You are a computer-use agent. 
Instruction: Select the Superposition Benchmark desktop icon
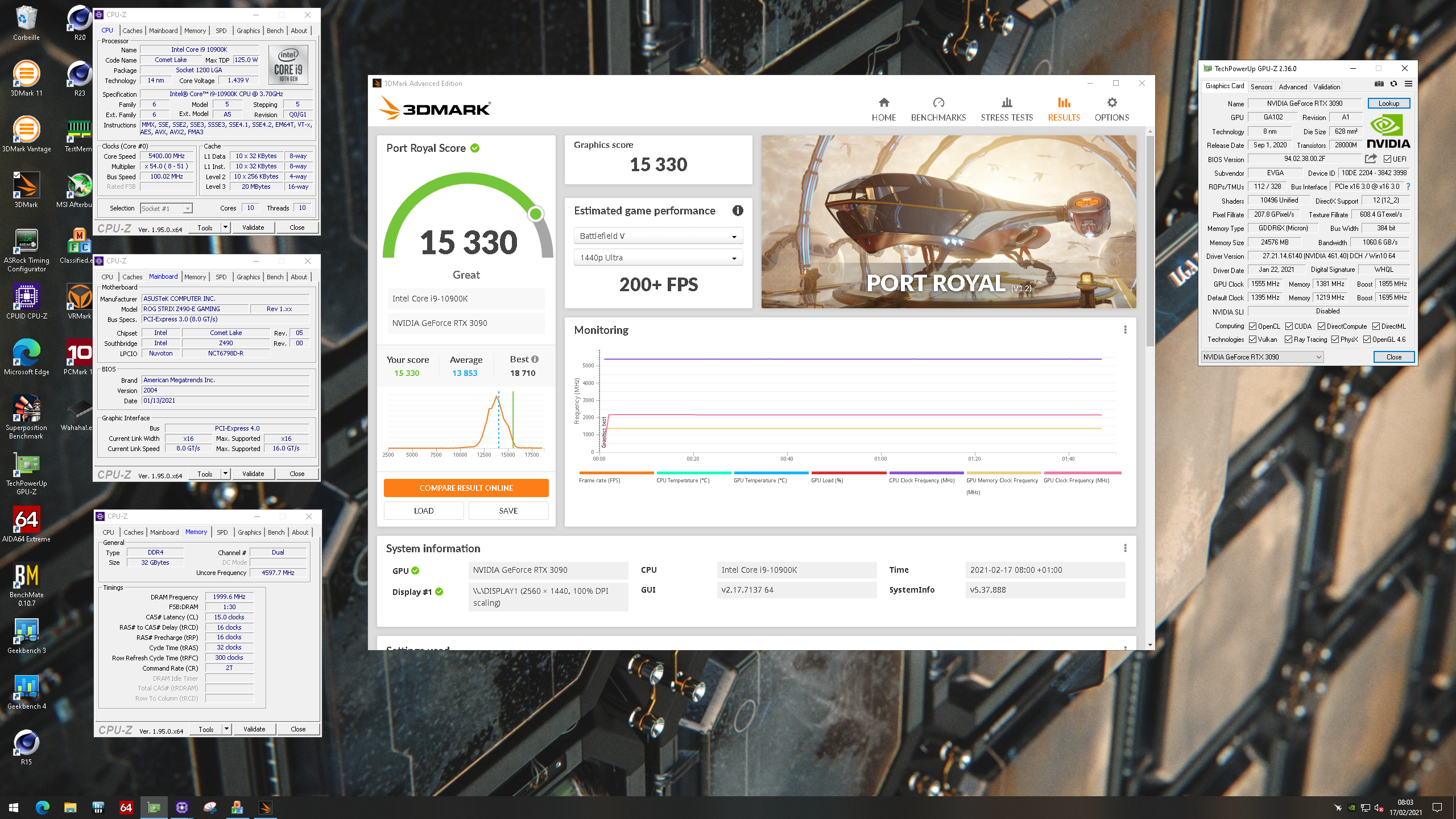pyautogui.click(x=26, y=417)
